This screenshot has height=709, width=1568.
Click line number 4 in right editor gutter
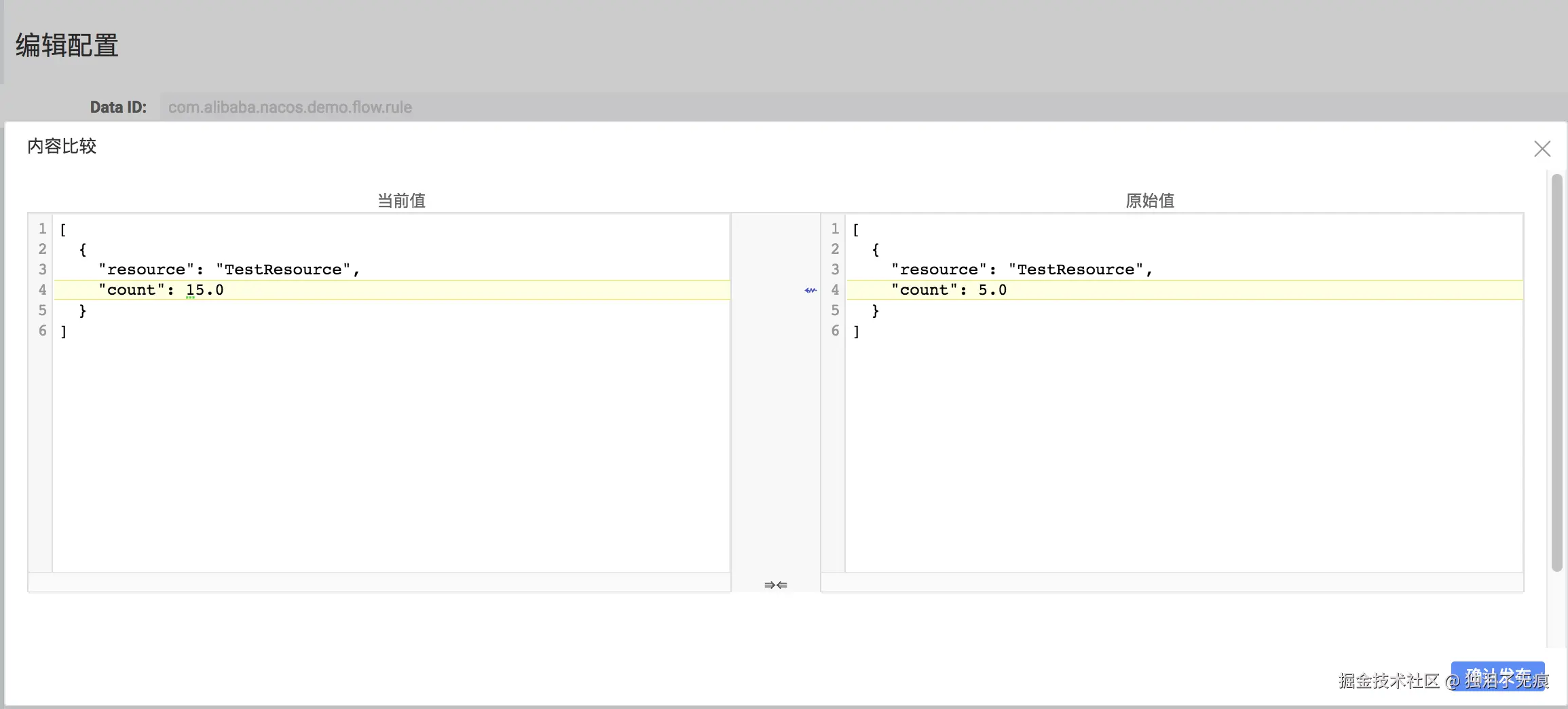[835, 290]
